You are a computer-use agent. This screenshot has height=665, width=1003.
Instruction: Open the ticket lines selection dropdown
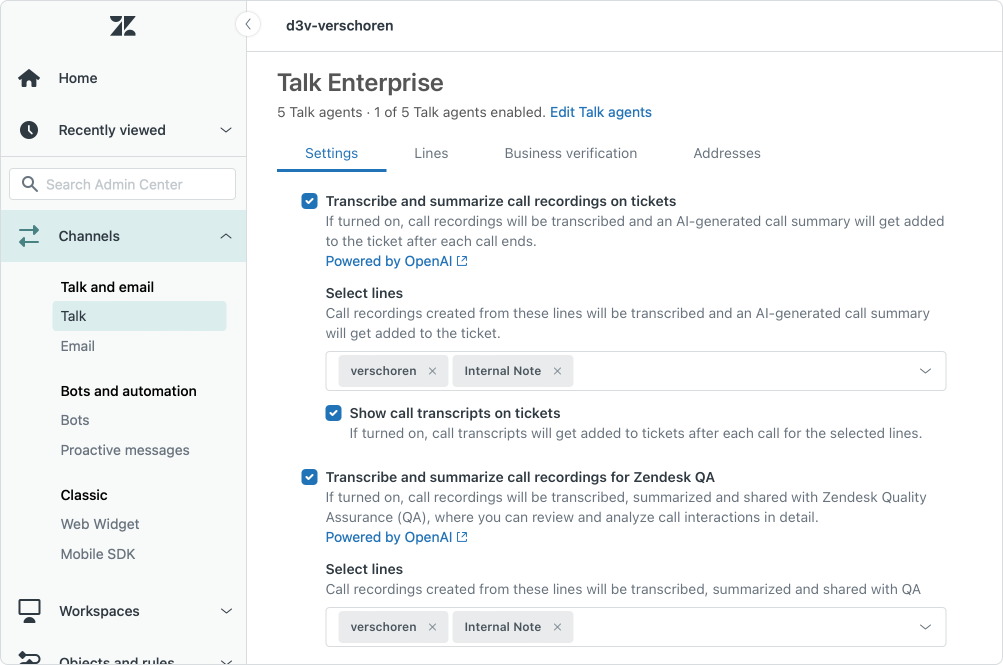click(925, 371)
